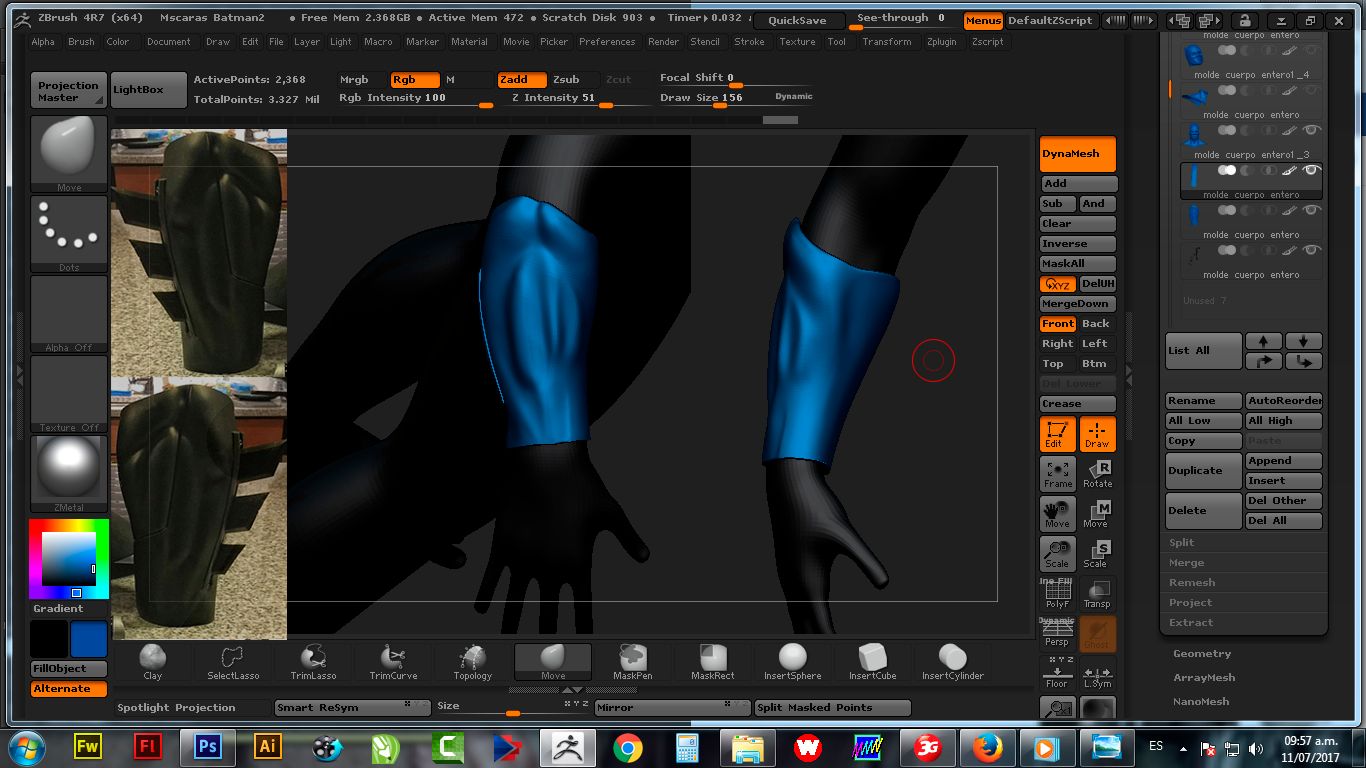Click the magnifier Scale navigation icon
The image size is (1366, 768).
coord(1058,553)
